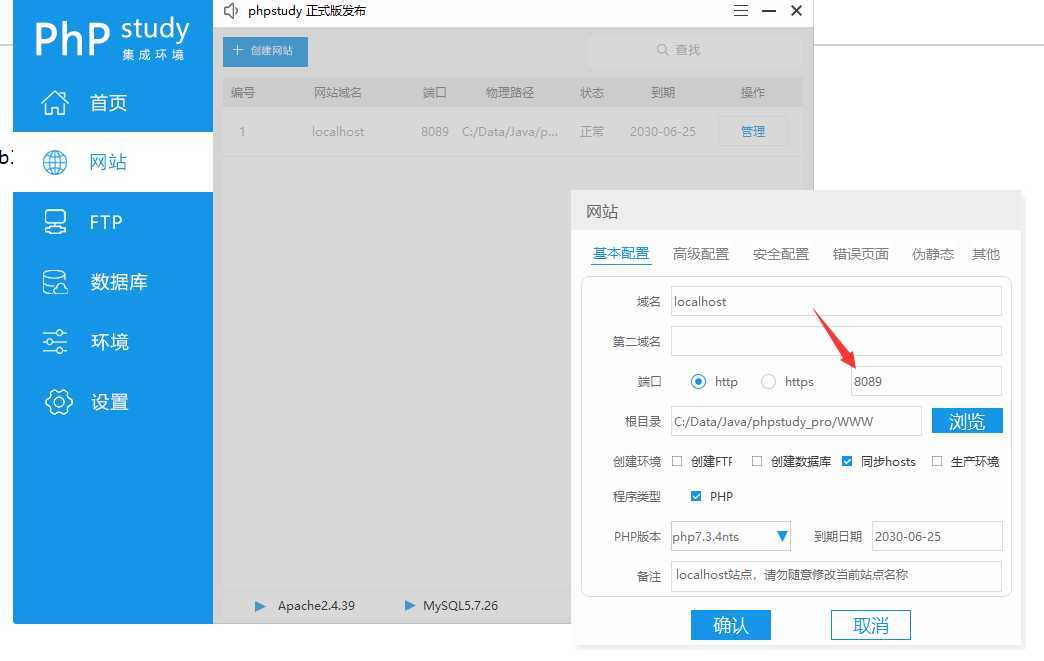Click the 创建网站 create website button
Screen dimensions: 1044x661
click(265, 51)
